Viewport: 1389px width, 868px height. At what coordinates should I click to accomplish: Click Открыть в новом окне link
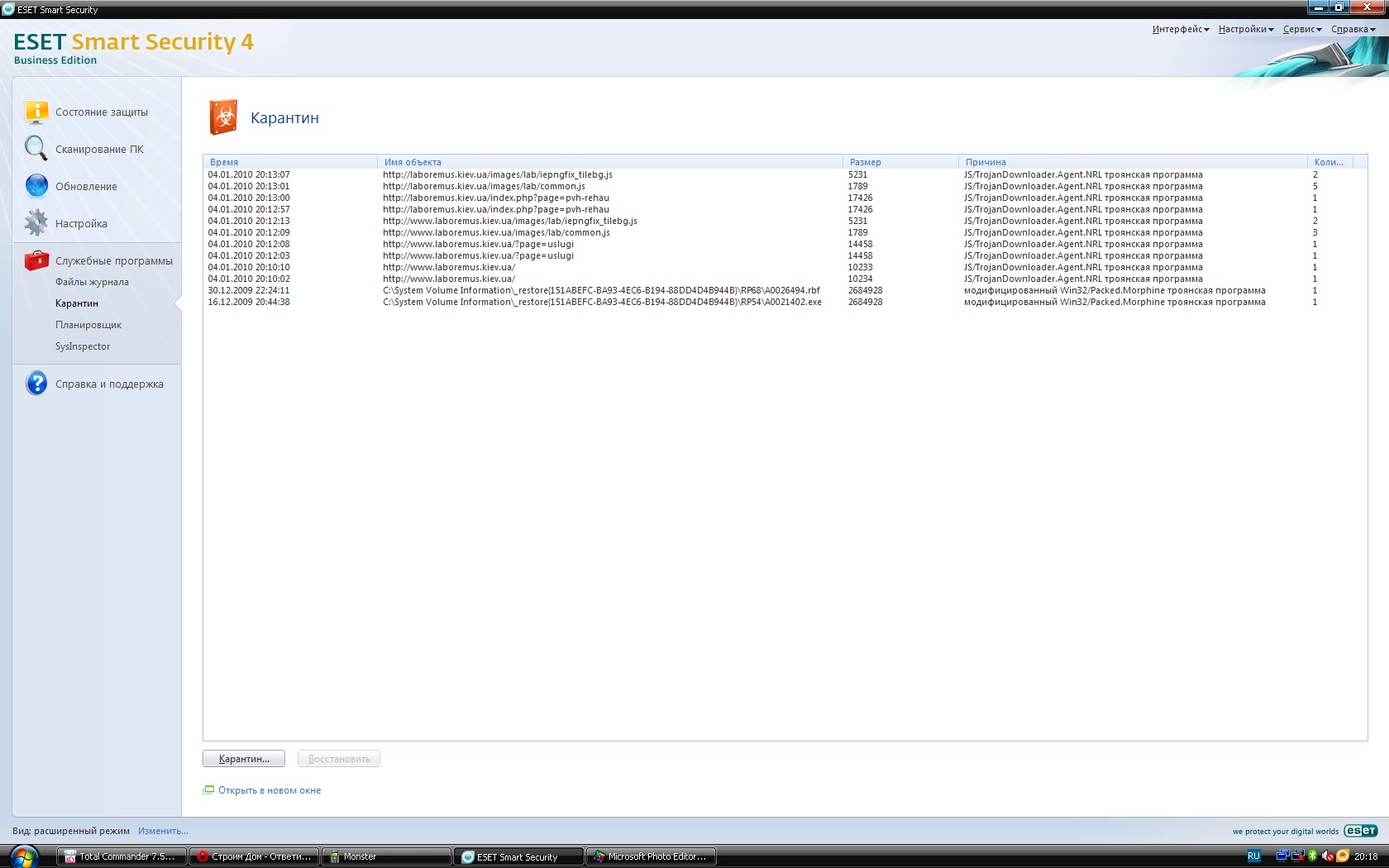[x=270, y=790]
